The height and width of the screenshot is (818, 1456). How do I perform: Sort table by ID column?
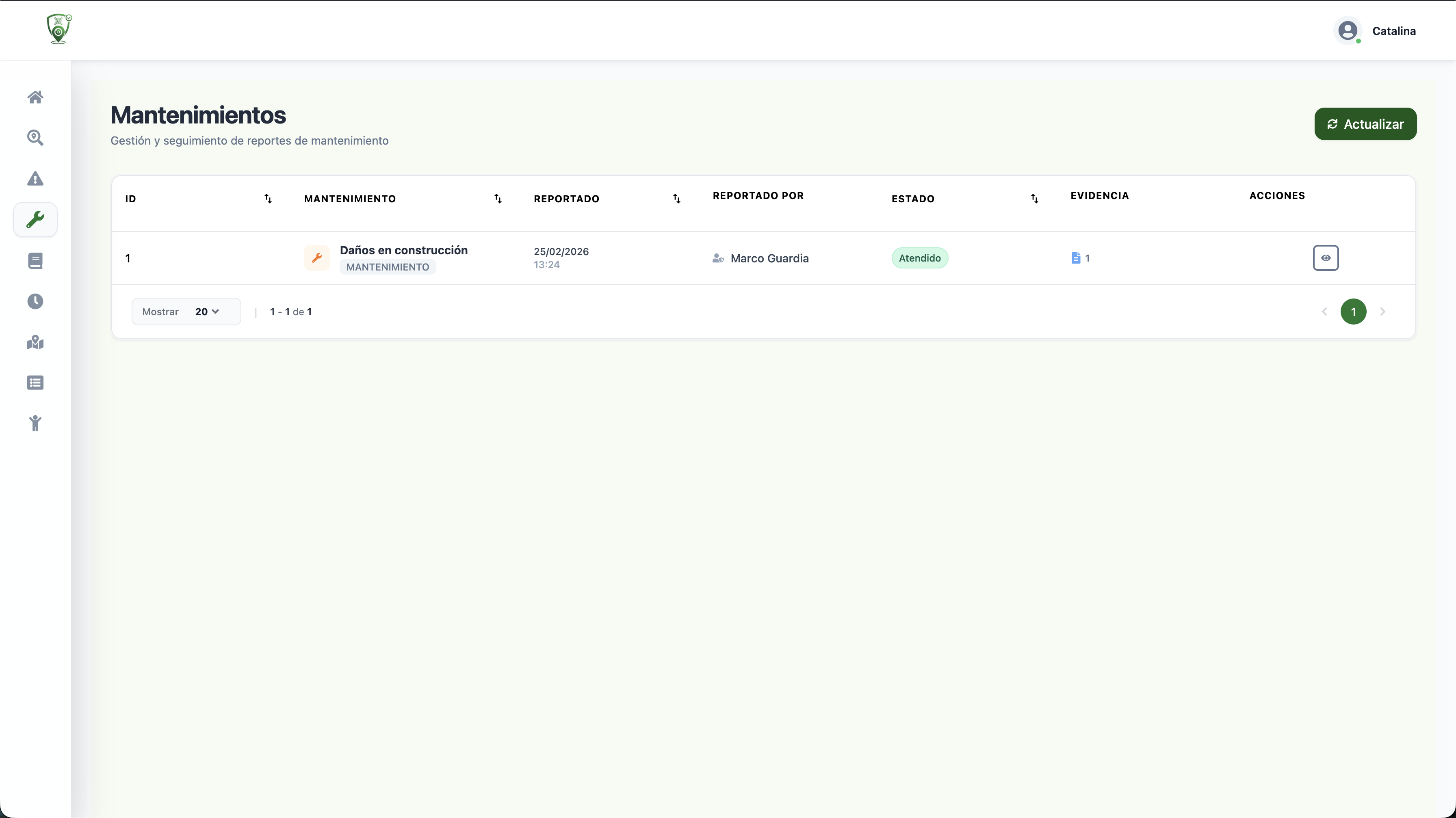(x=268, y=199)
